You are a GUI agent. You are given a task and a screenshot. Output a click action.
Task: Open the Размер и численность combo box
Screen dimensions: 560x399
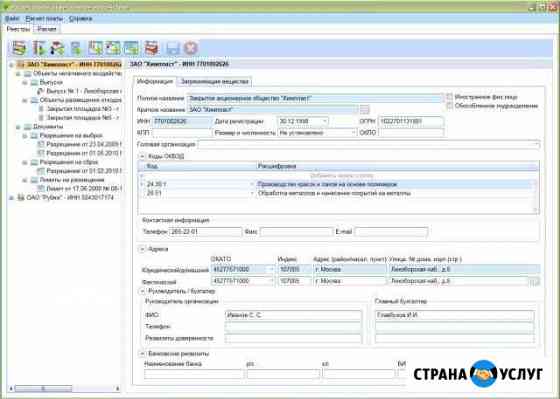tap(353, 133)
